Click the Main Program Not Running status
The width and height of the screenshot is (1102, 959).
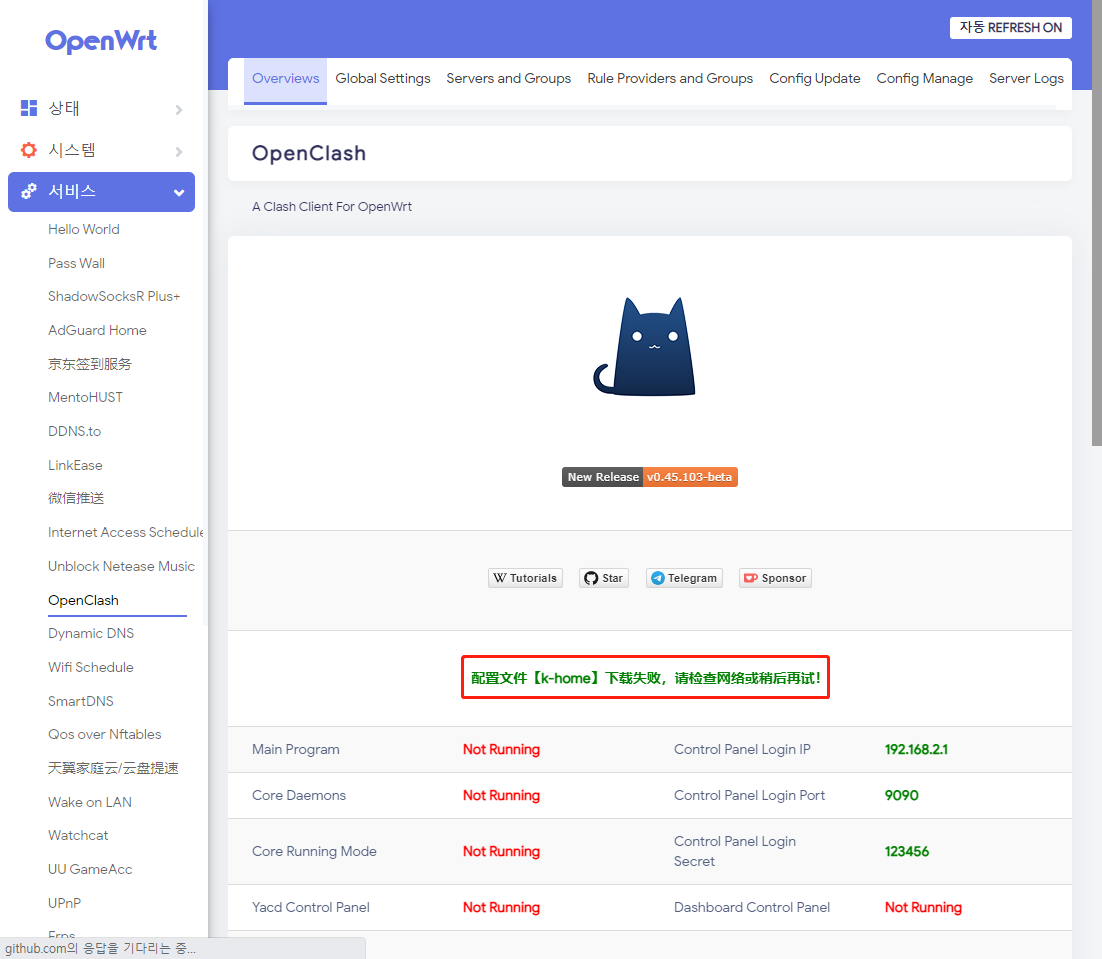[501, 750]
